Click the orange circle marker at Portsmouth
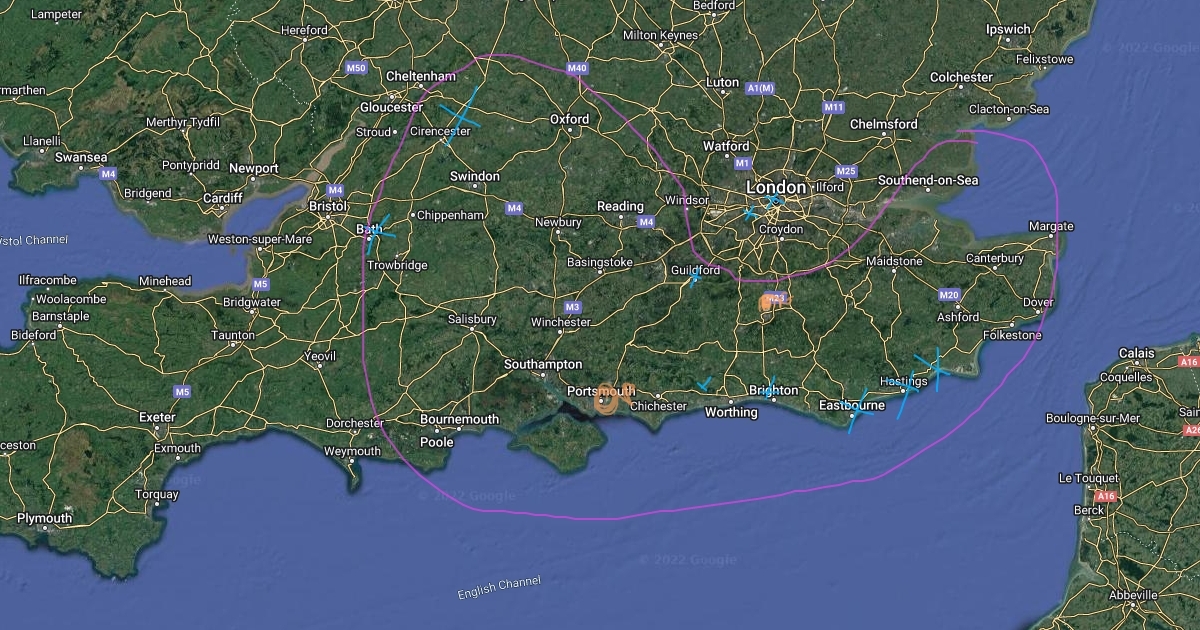The width and height of the screenshot is (1200, 630). [606, 401]
